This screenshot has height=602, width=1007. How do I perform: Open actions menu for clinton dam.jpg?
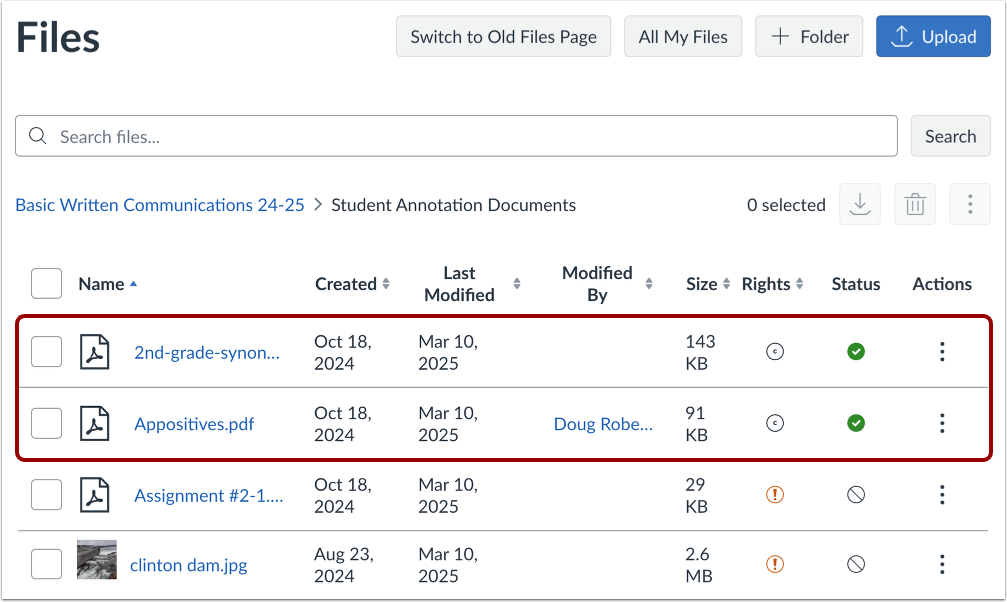coord(941,564)
